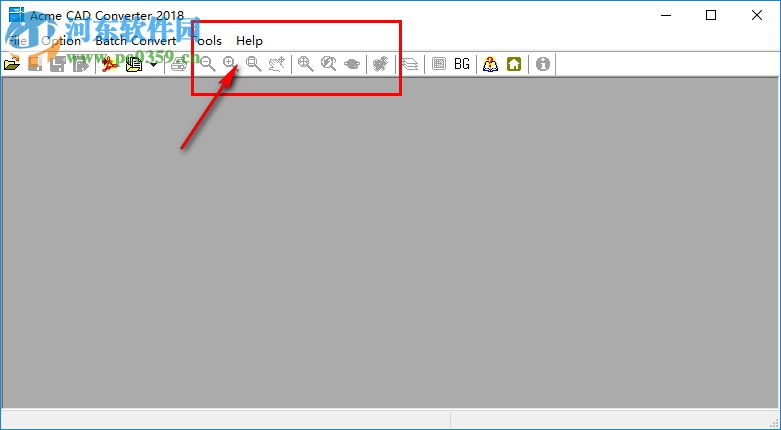The height and width of the screenshot is (430, 781).
Task: Click the PDF convert icon
Action: pyautogui.click(x=109, y=64)
